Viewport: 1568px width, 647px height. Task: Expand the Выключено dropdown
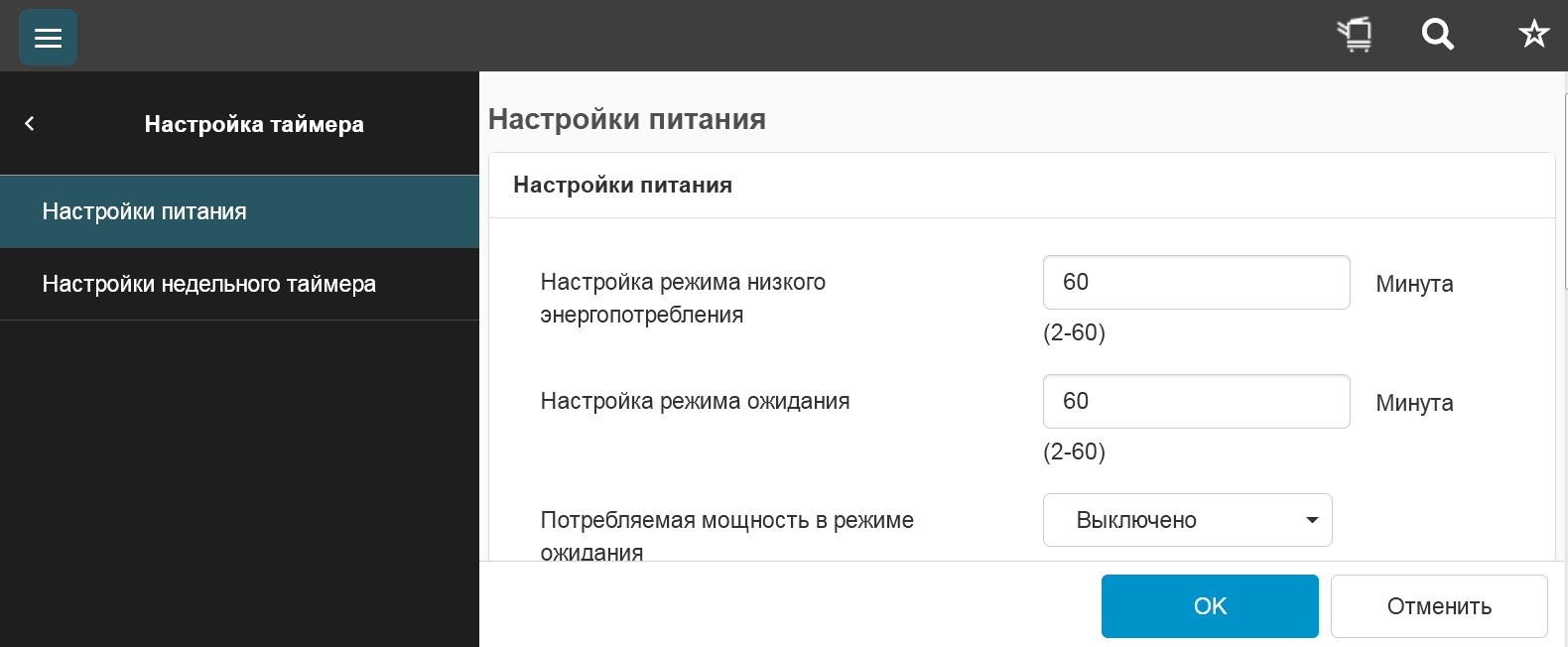(x=1187, y=520)
